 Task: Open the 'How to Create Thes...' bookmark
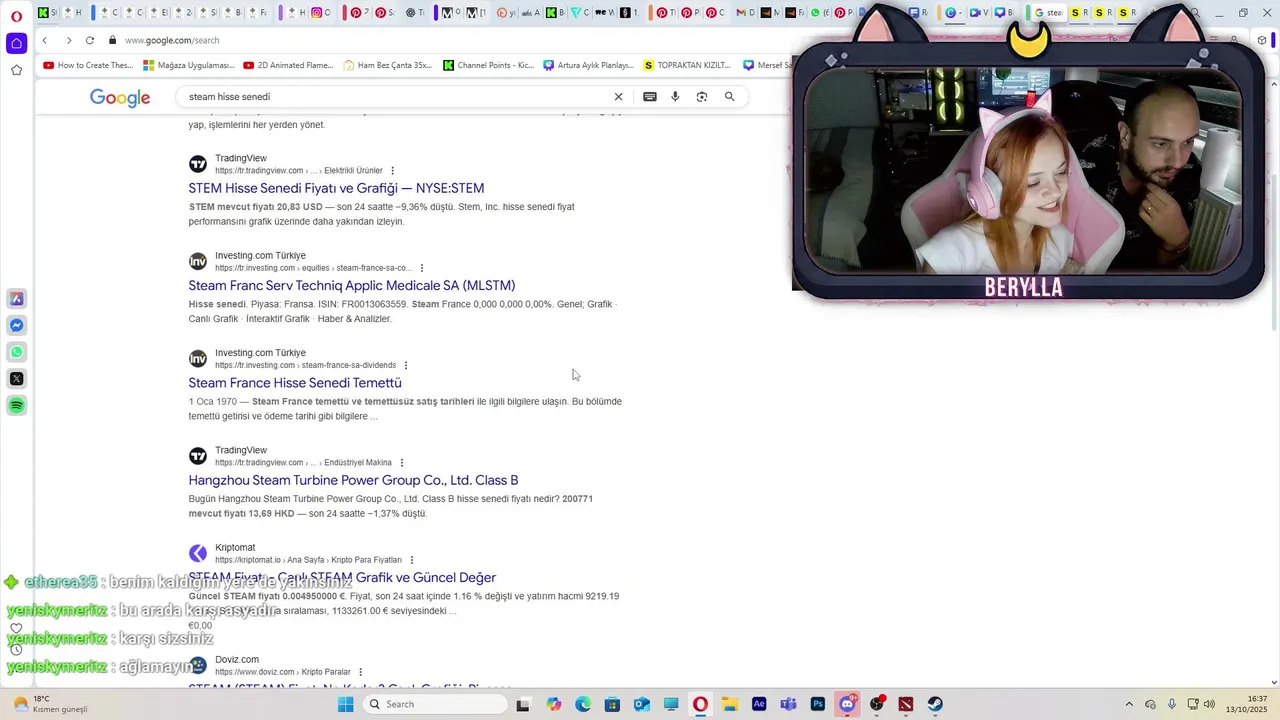(x=88, y=65)
